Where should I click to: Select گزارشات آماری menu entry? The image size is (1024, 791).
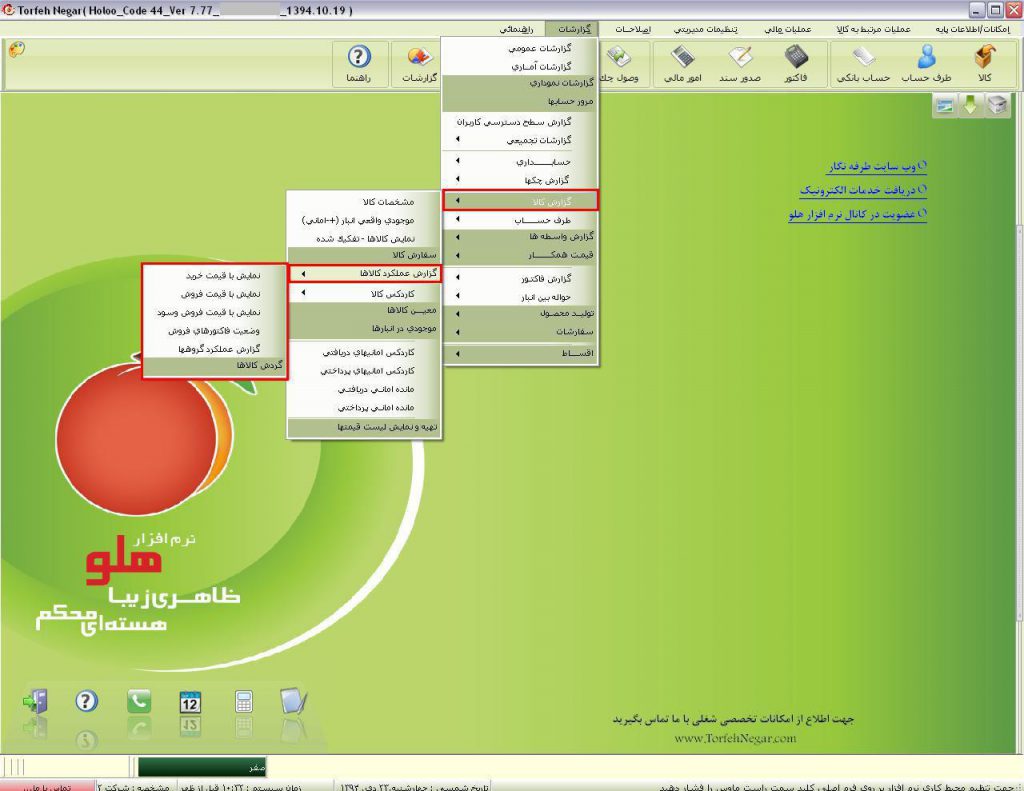pyautogui.click(x=520, y=67)
